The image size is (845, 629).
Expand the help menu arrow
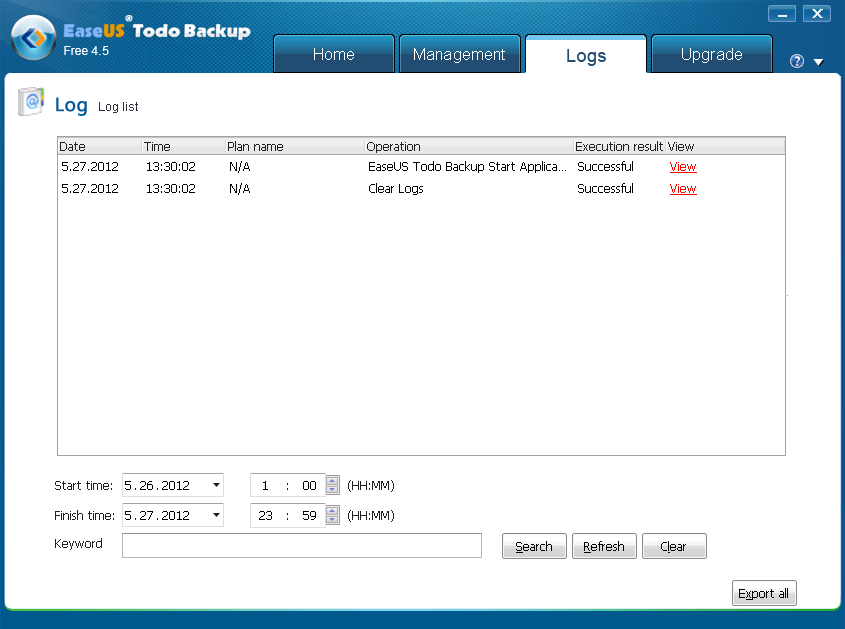(x=819, y=62)
